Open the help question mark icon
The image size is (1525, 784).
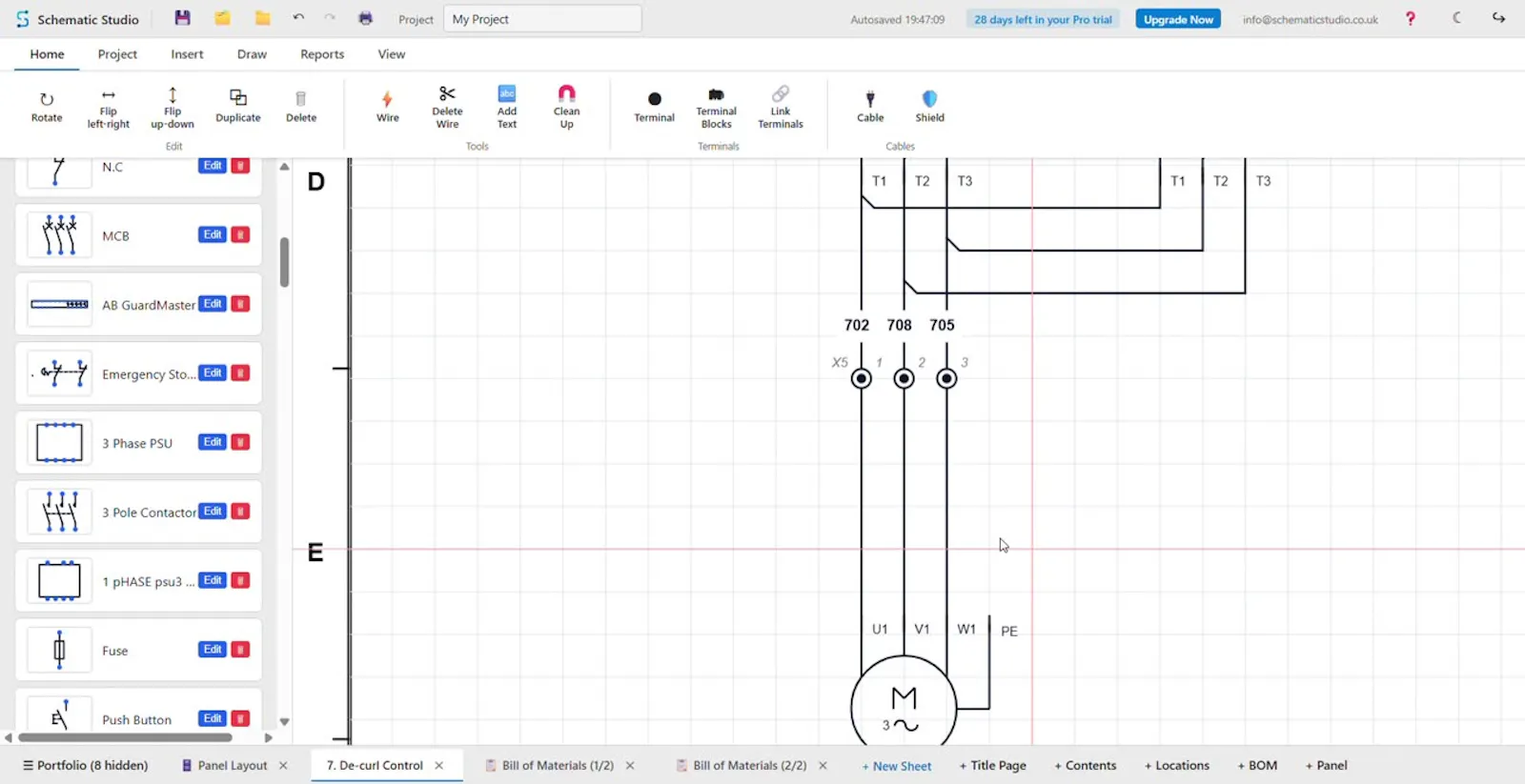(1411, 18)
